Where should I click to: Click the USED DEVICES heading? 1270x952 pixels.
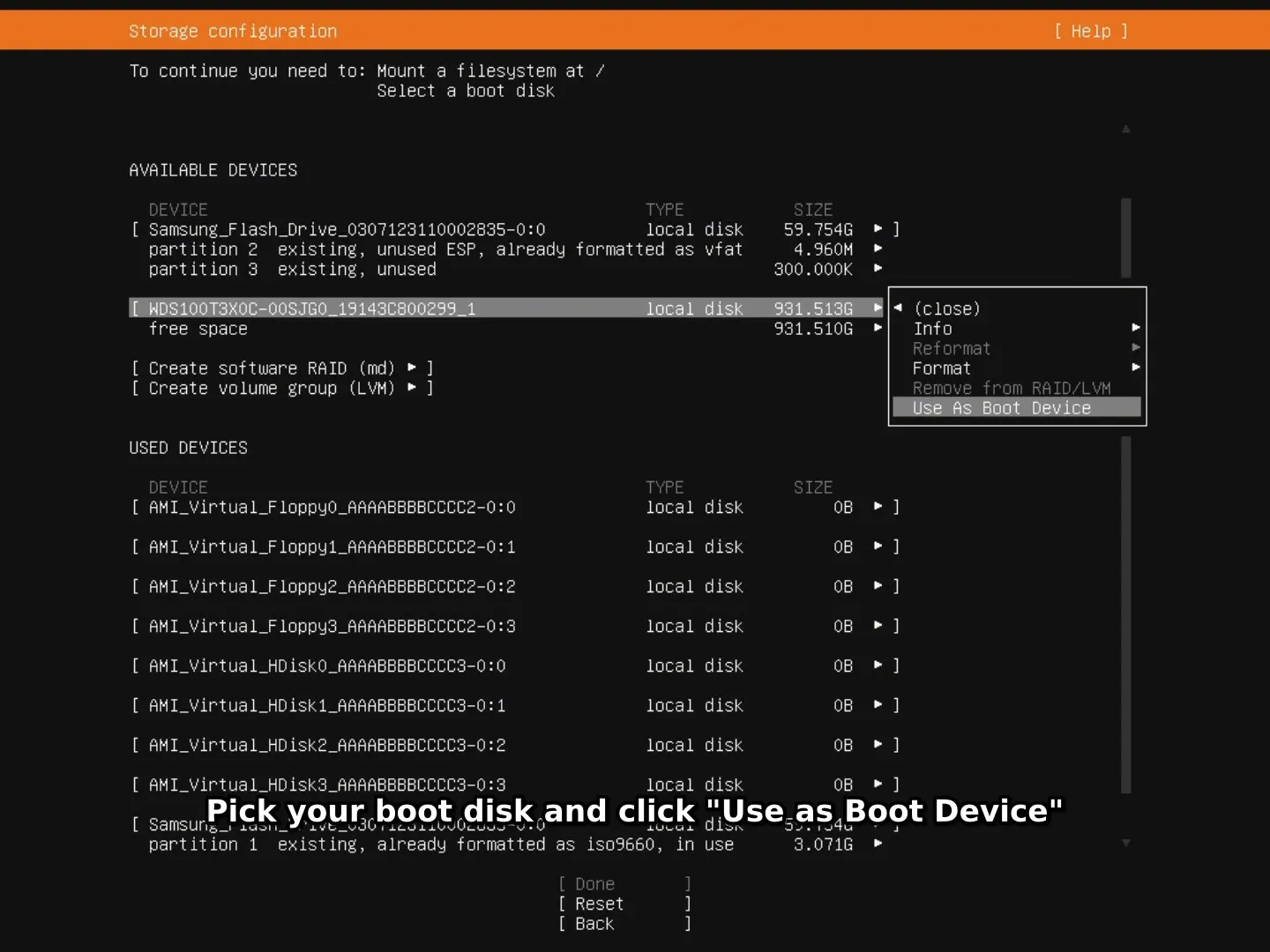coord(189,448)
